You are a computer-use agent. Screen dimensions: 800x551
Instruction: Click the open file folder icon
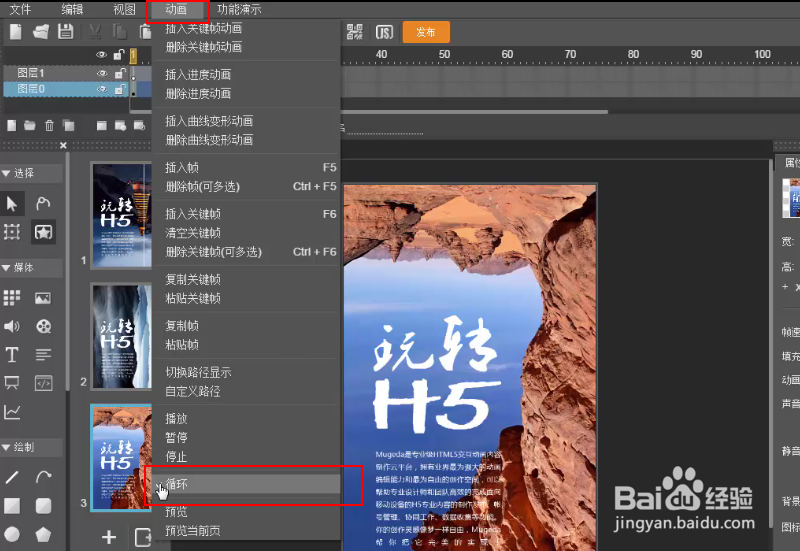41,32
